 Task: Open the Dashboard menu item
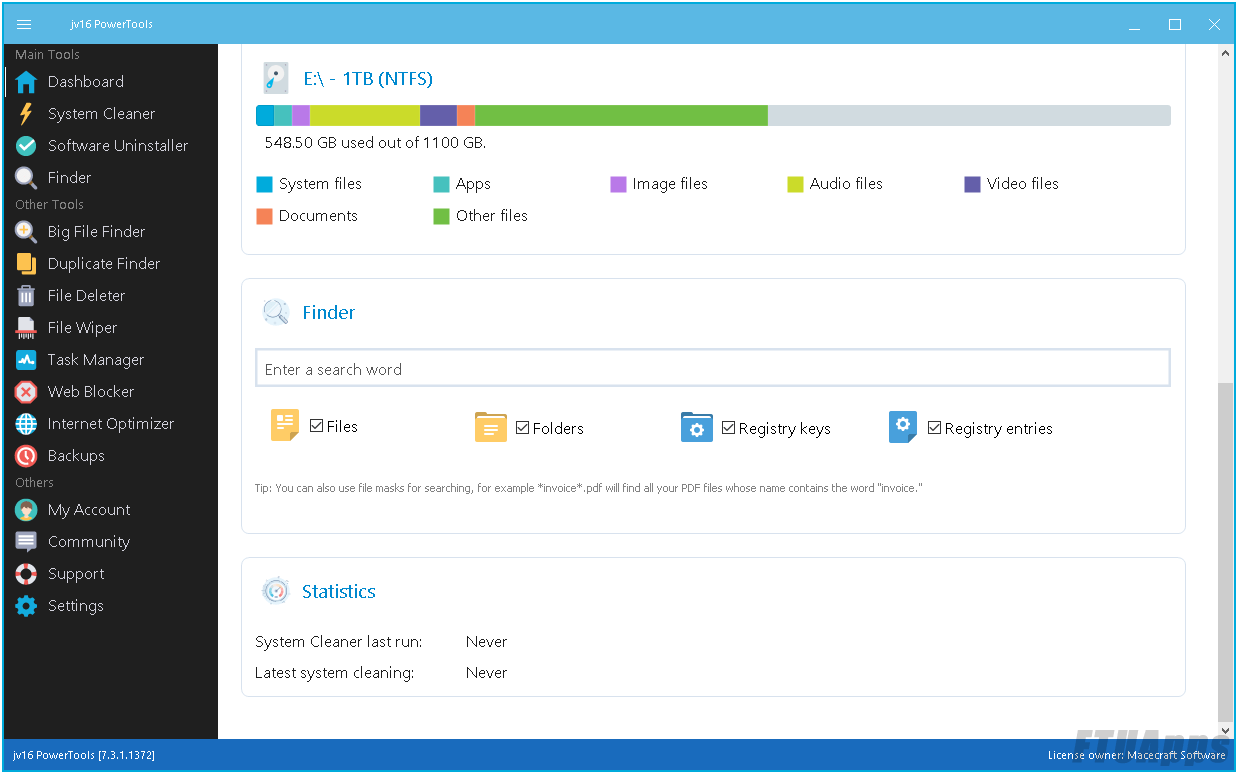pyautogui.click(x=86, y=82)
